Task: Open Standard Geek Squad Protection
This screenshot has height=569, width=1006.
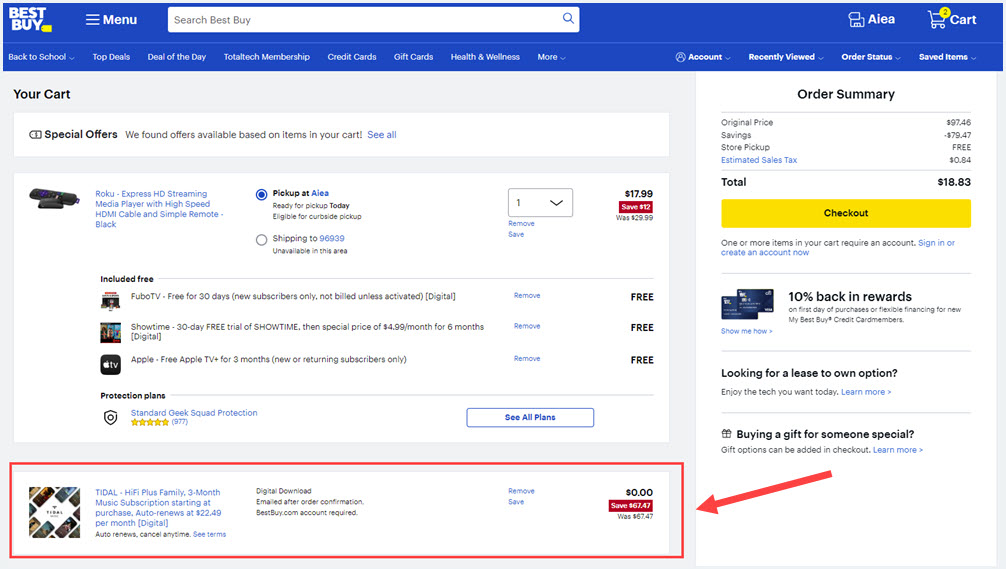Action: click(x=194, y=413)
